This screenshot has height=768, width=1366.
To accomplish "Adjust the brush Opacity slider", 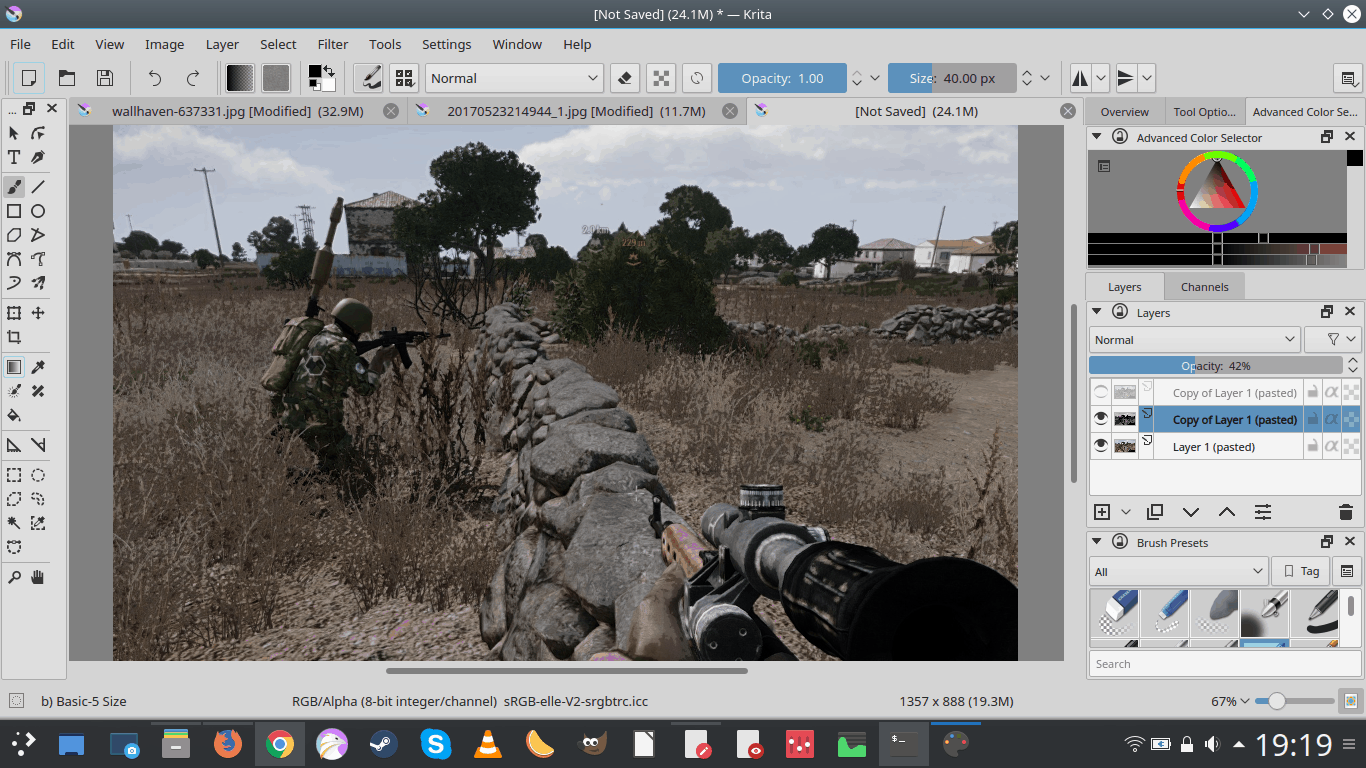I will 781,78.
